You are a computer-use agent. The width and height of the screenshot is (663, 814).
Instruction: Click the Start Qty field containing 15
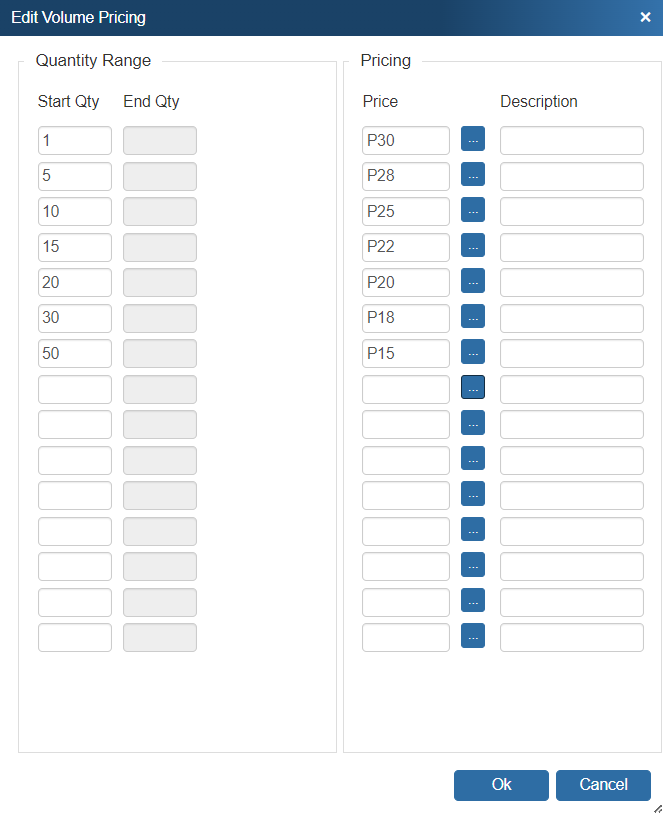[75, 247]
